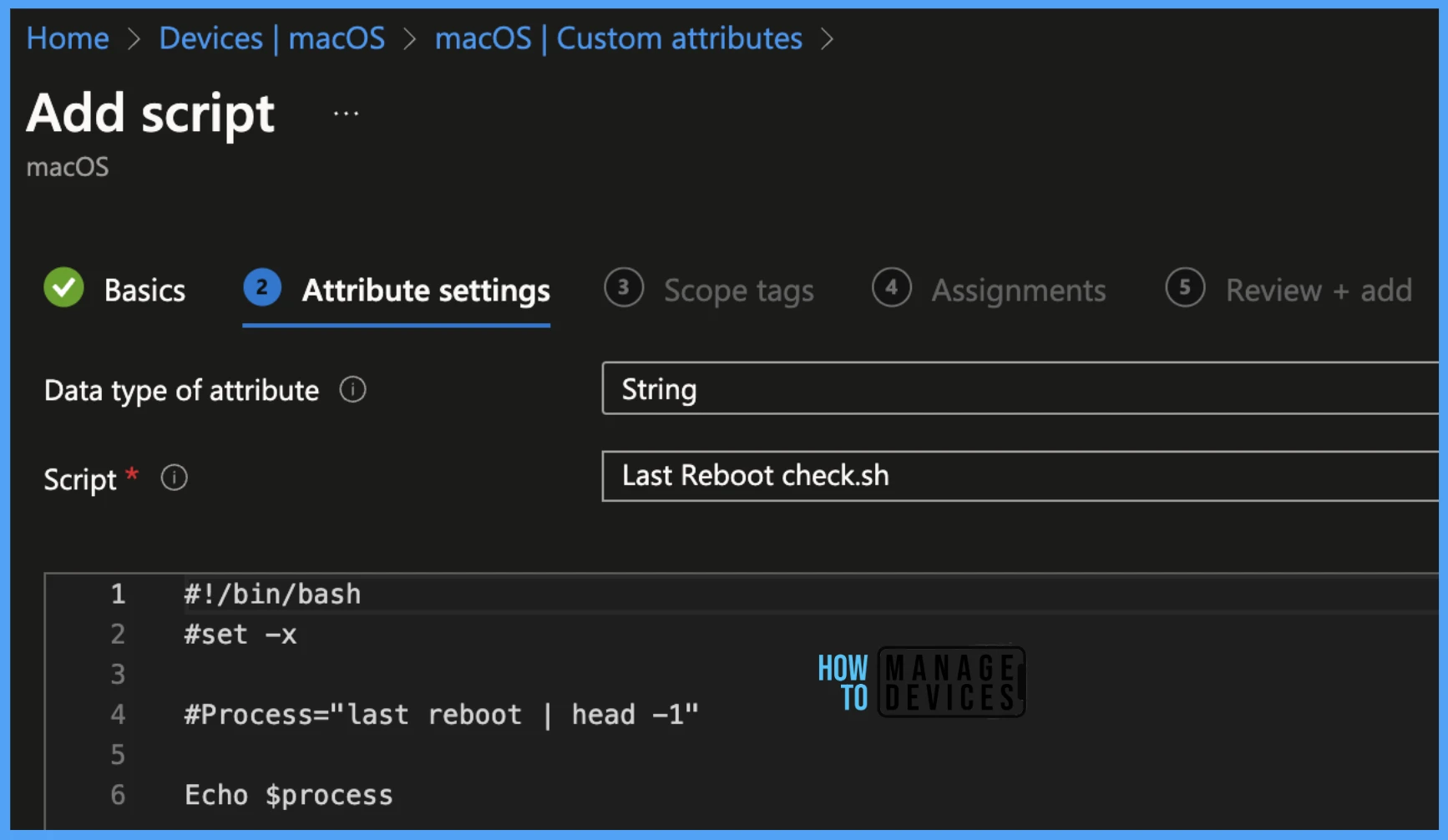
Task: Click line number 1 in the editor gutter
Action: 118,595
